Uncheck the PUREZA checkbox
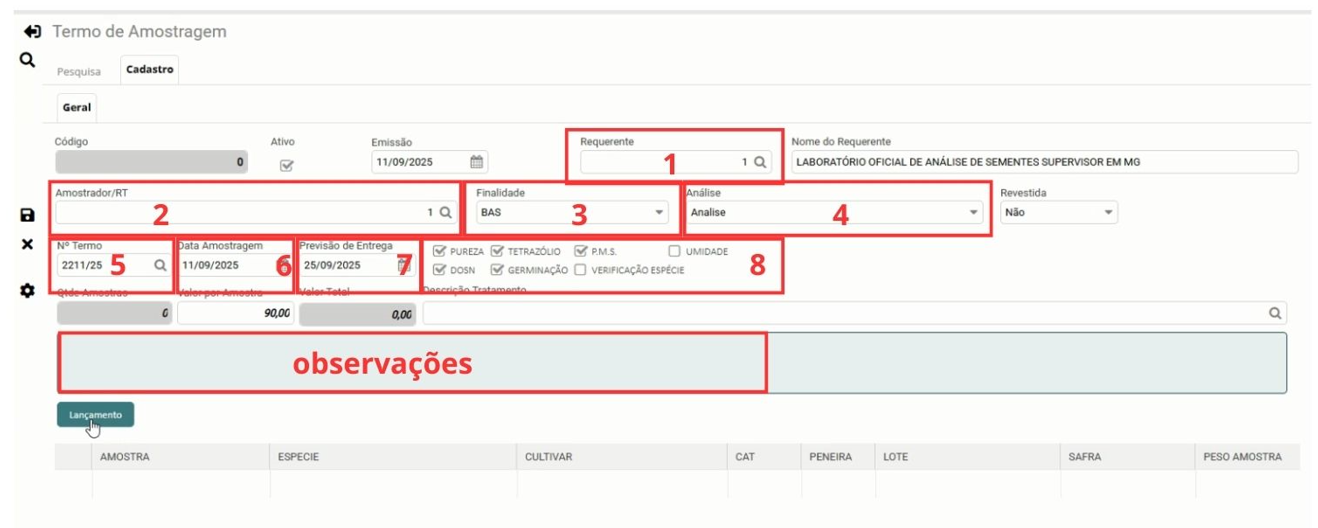The width and height of the screenshot is (1318, 528). coord(439,252)
